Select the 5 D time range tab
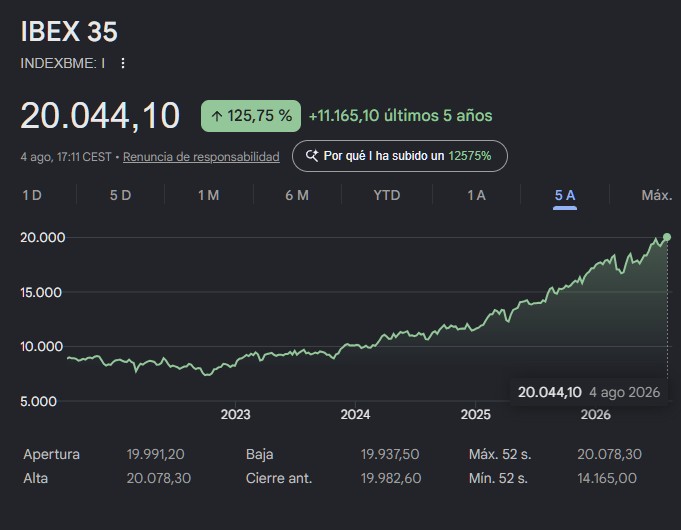 pyautogui.click(x=120, y=195)
